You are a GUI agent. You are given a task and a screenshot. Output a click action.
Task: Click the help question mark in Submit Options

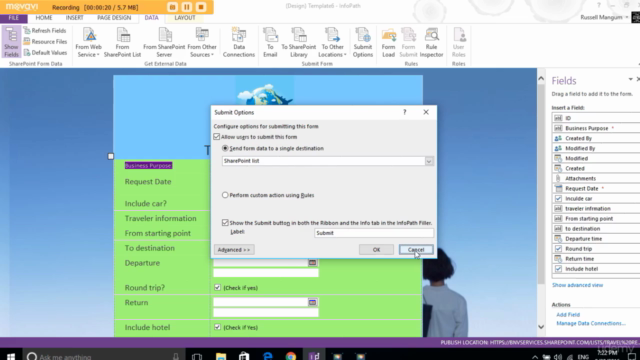[x=404, y=112]
